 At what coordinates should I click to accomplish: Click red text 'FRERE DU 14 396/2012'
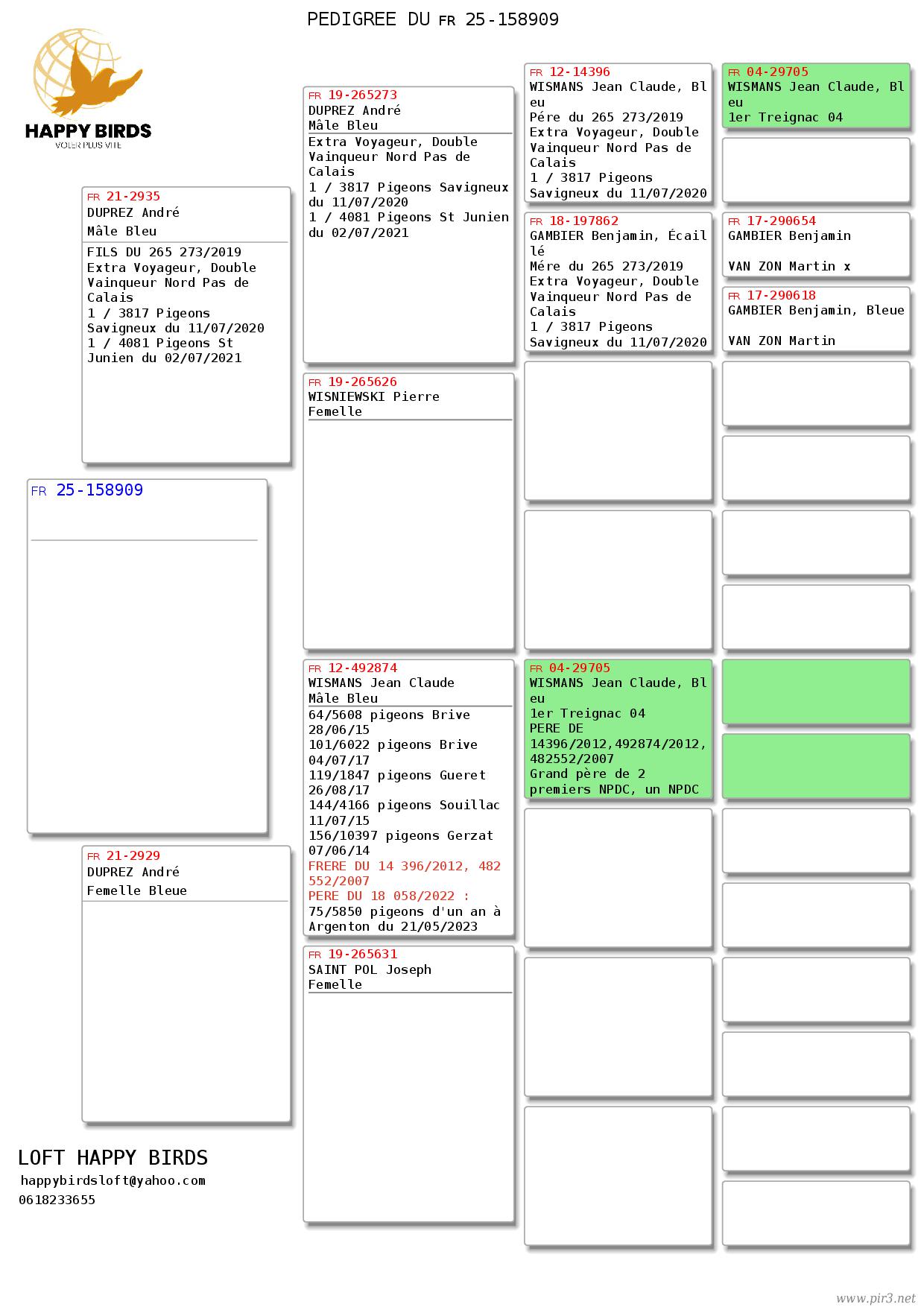click(389, 866)
